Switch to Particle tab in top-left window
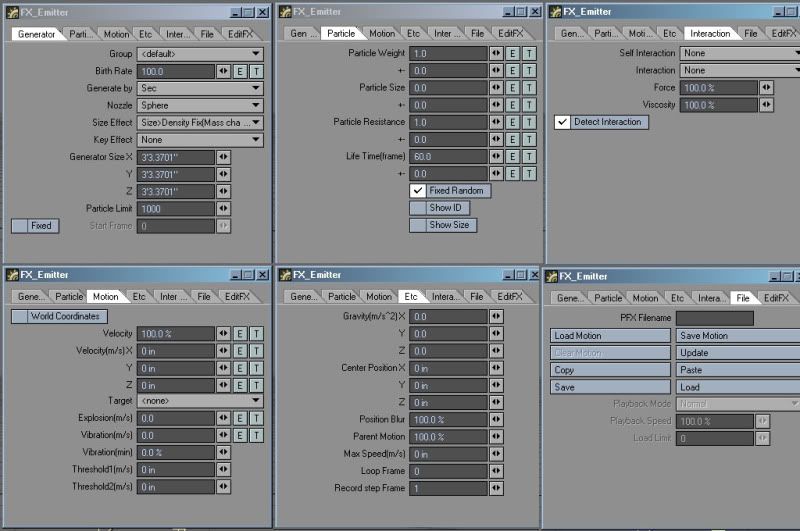This screenshot has height=531, width=800. (81, 34)
